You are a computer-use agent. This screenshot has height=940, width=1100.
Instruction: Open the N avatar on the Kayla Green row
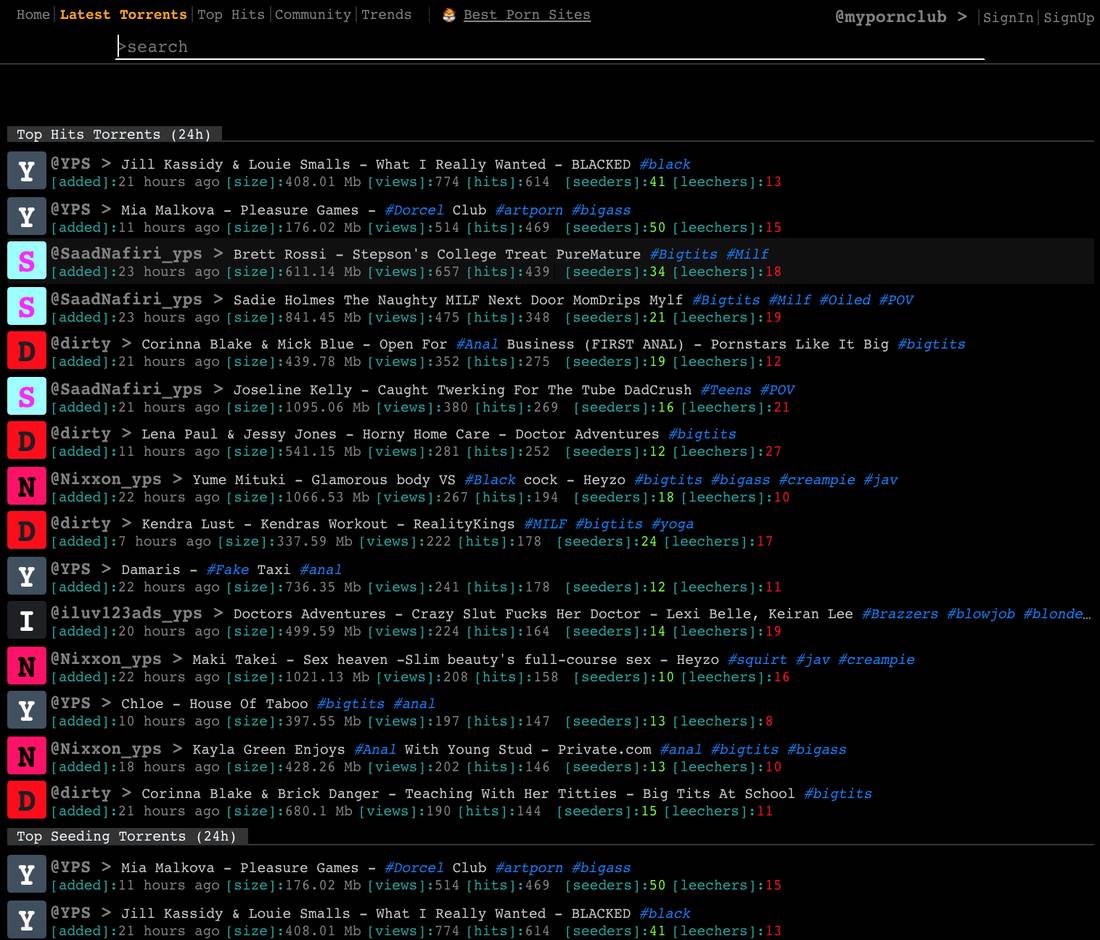[27, 756]
